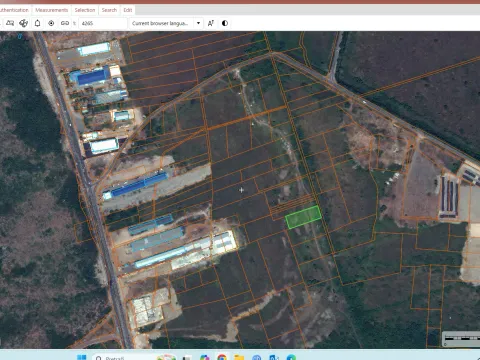Screen dimensions: 480x360
Task: Click the 3D globe view icon
Action: (23, 23)
